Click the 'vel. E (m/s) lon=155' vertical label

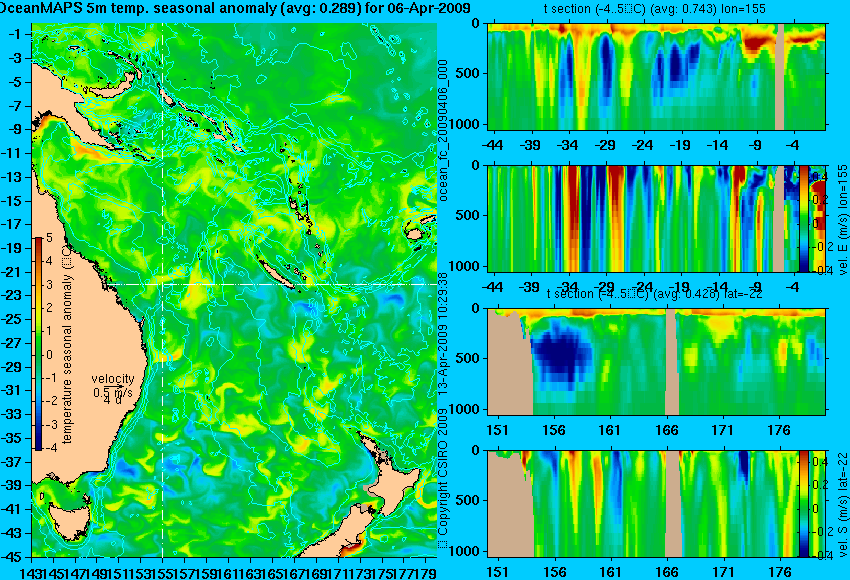tap(842, 220)
